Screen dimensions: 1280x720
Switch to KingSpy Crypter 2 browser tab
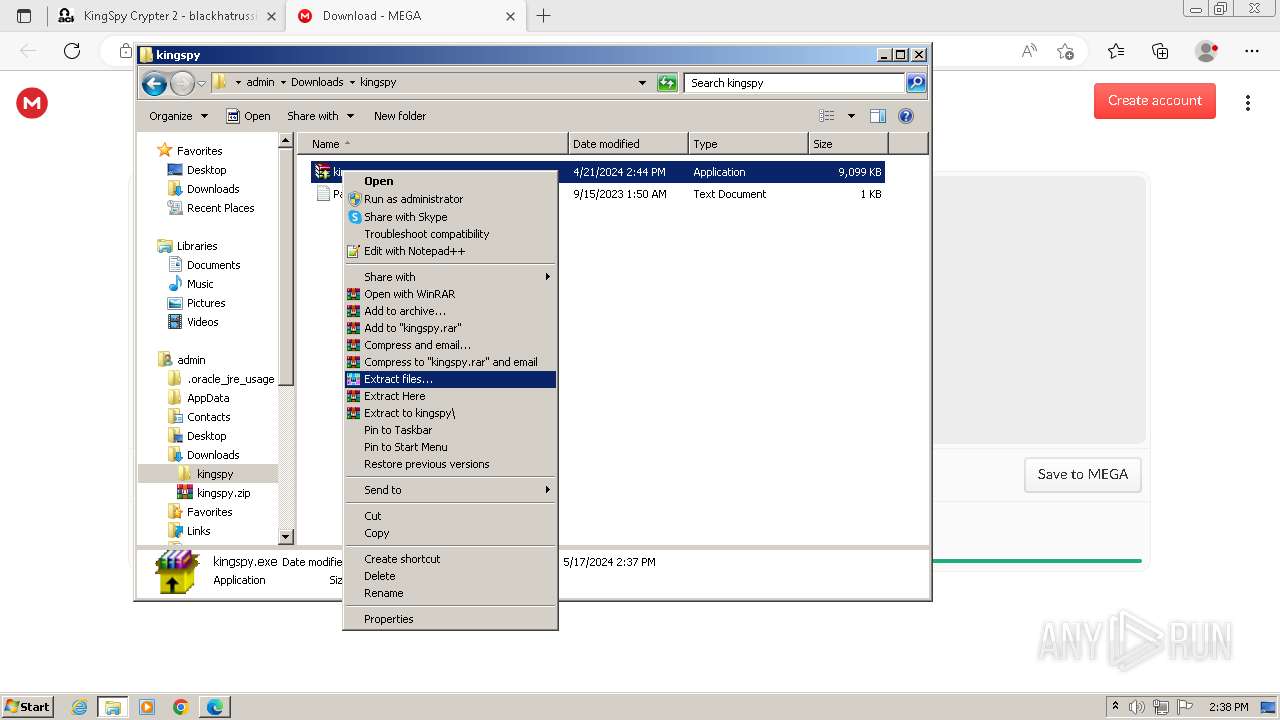[x=166, y=16]
